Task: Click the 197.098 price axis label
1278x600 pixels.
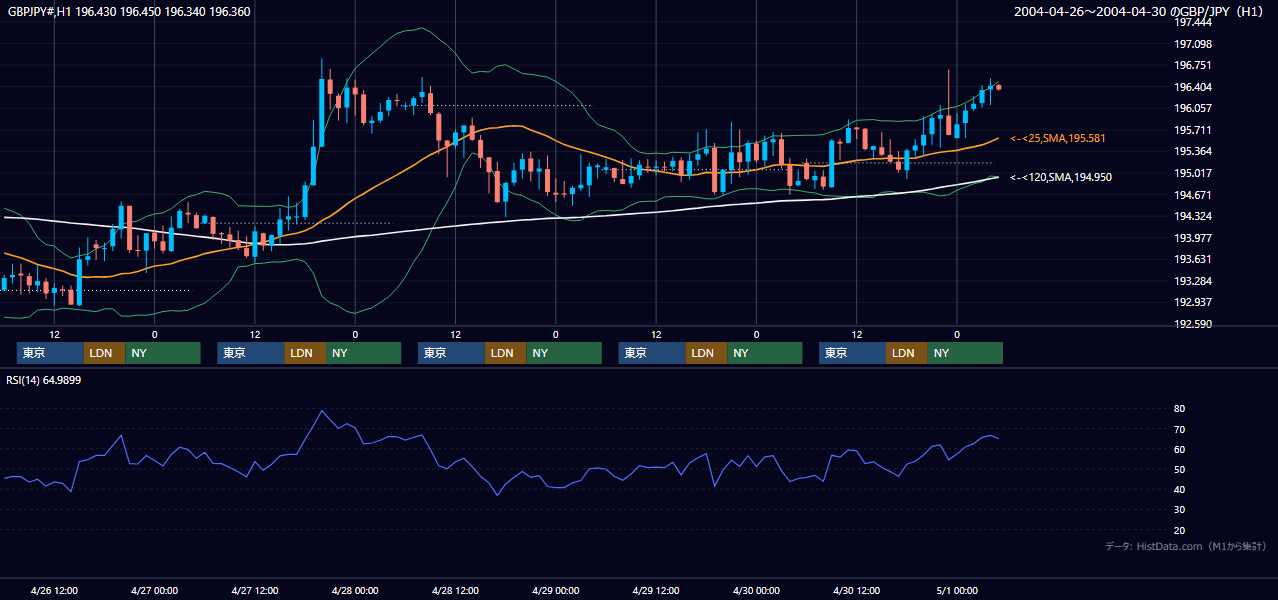Action: pos(1194,44)
